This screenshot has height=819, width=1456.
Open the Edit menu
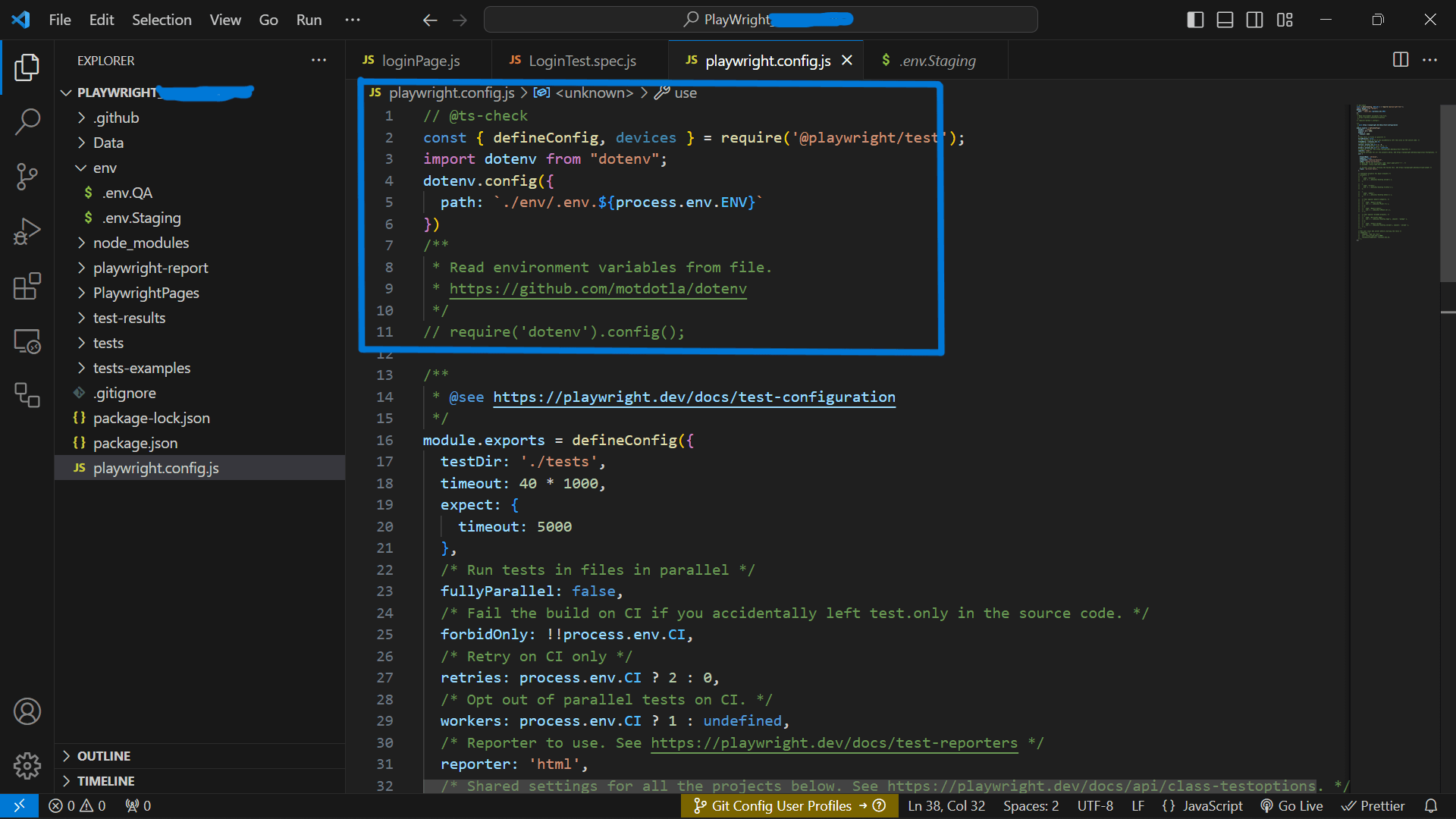coord(102,20)
